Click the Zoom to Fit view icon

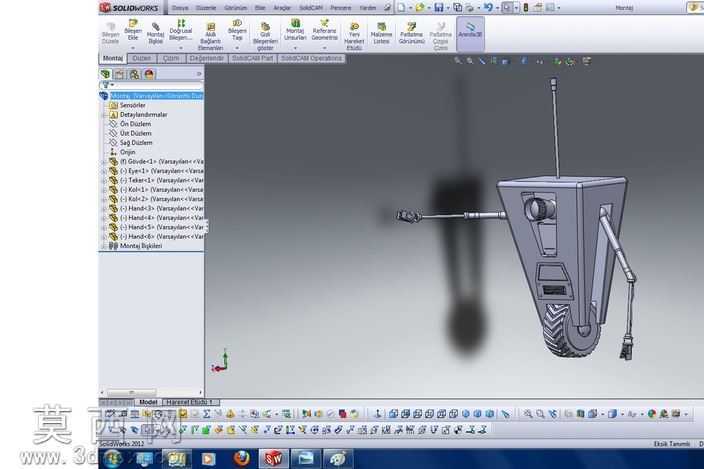[x=458, y=61]
